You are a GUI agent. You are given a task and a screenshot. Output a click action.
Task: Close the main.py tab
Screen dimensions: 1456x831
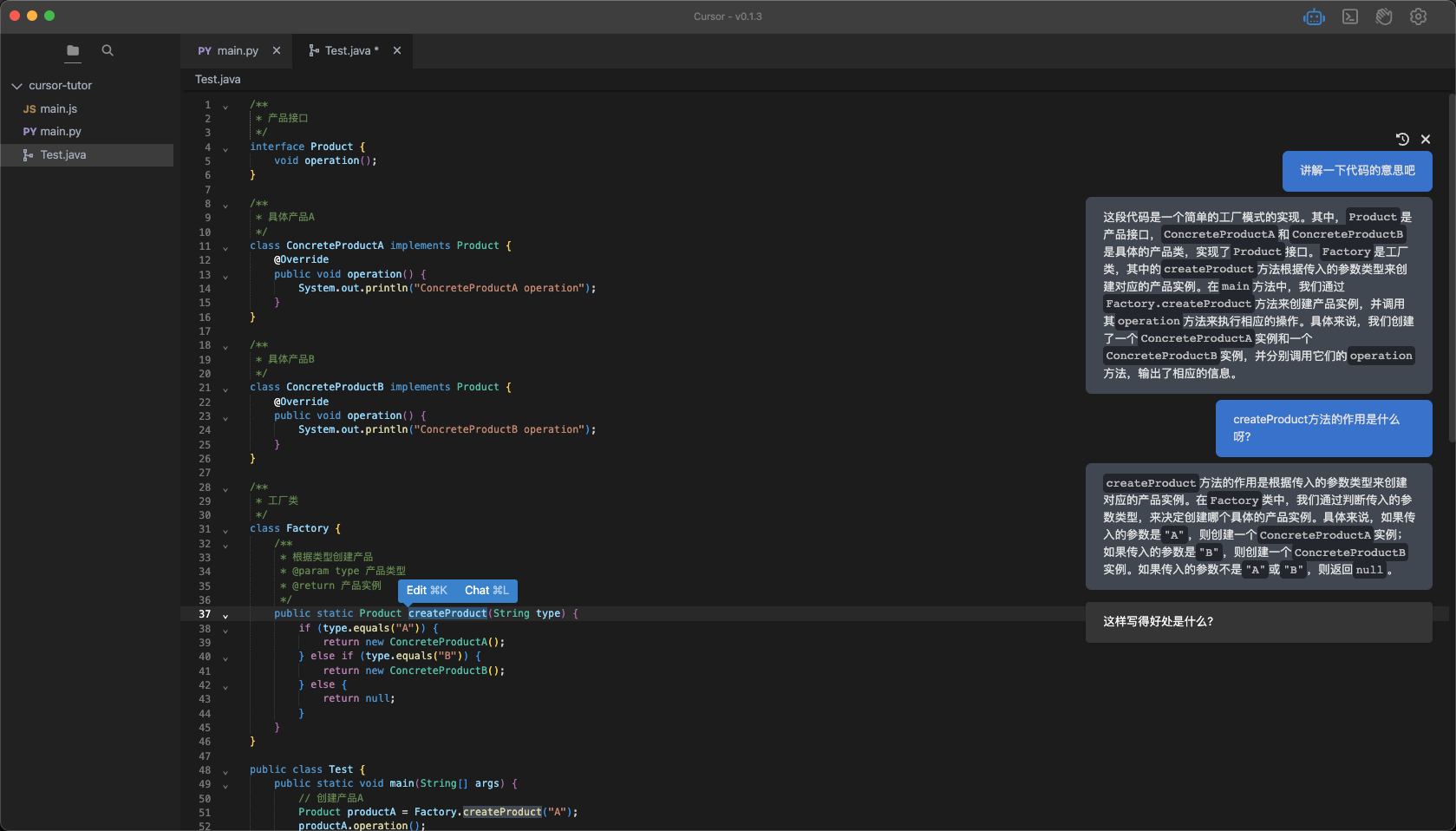[x=277, y=50]
